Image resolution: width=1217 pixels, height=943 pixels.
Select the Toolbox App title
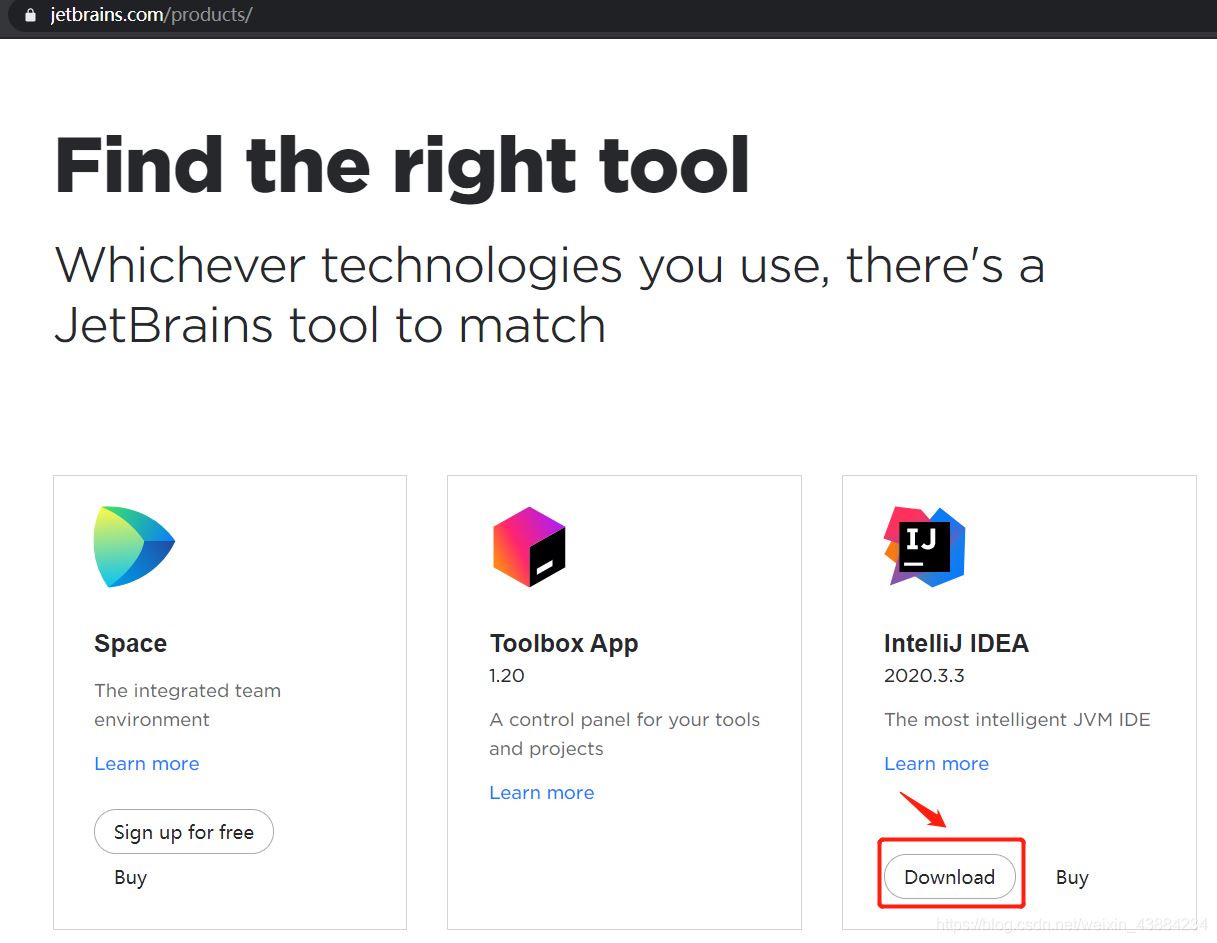[x=563, y=643]
